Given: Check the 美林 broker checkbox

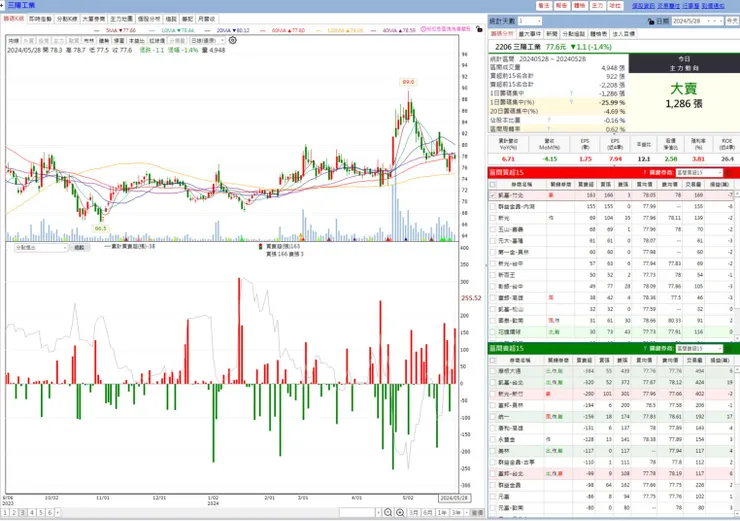Looking at the screenshot, I should click(493, 451).
